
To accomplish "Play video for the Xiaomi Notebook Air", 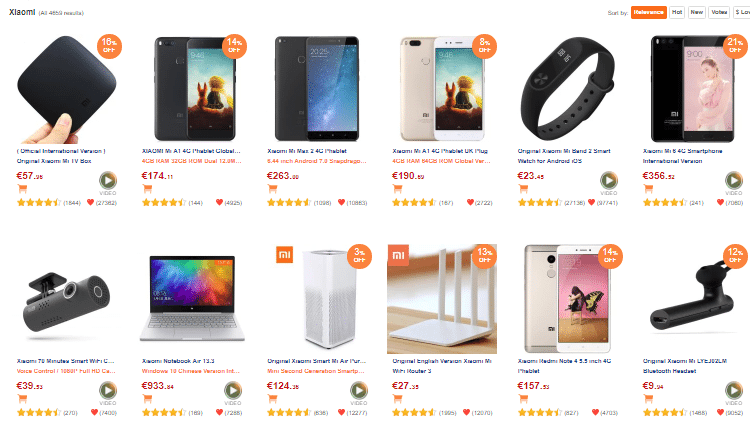I will pyautogui.click(x=233, y=391).
